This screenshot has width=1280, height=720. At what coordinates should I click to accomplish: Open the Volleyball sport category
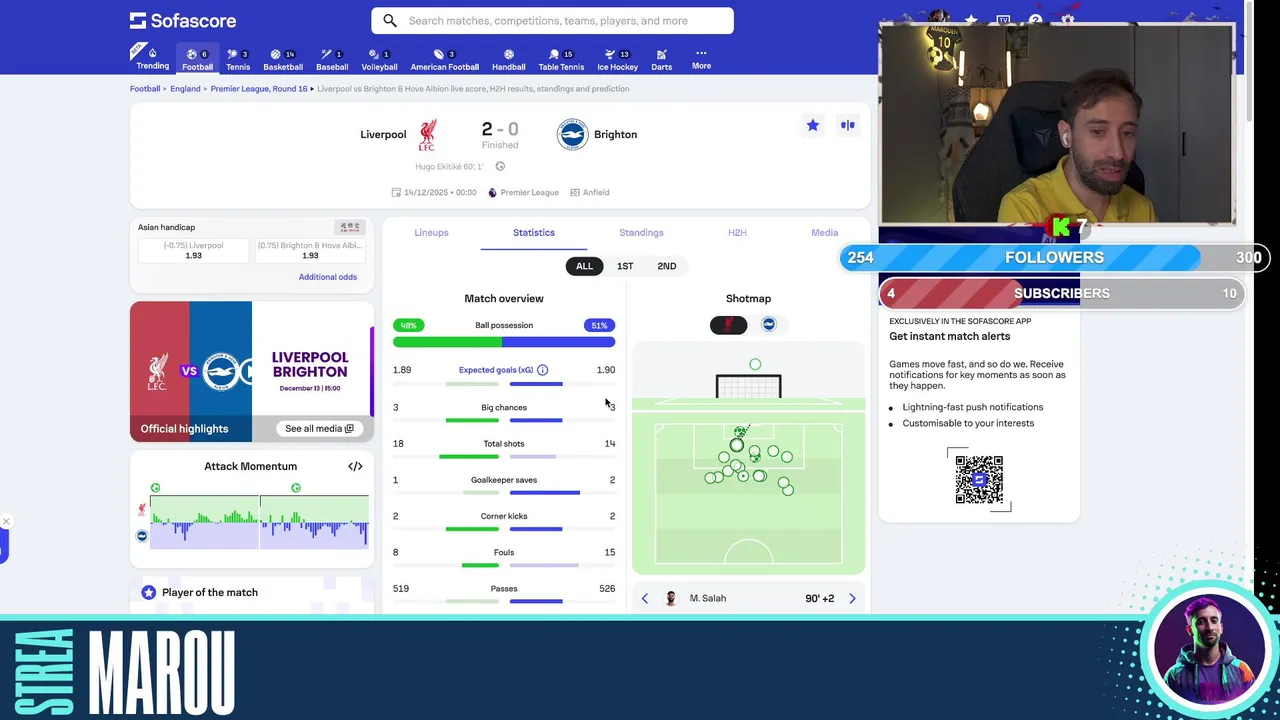click(x=379, y=58)
